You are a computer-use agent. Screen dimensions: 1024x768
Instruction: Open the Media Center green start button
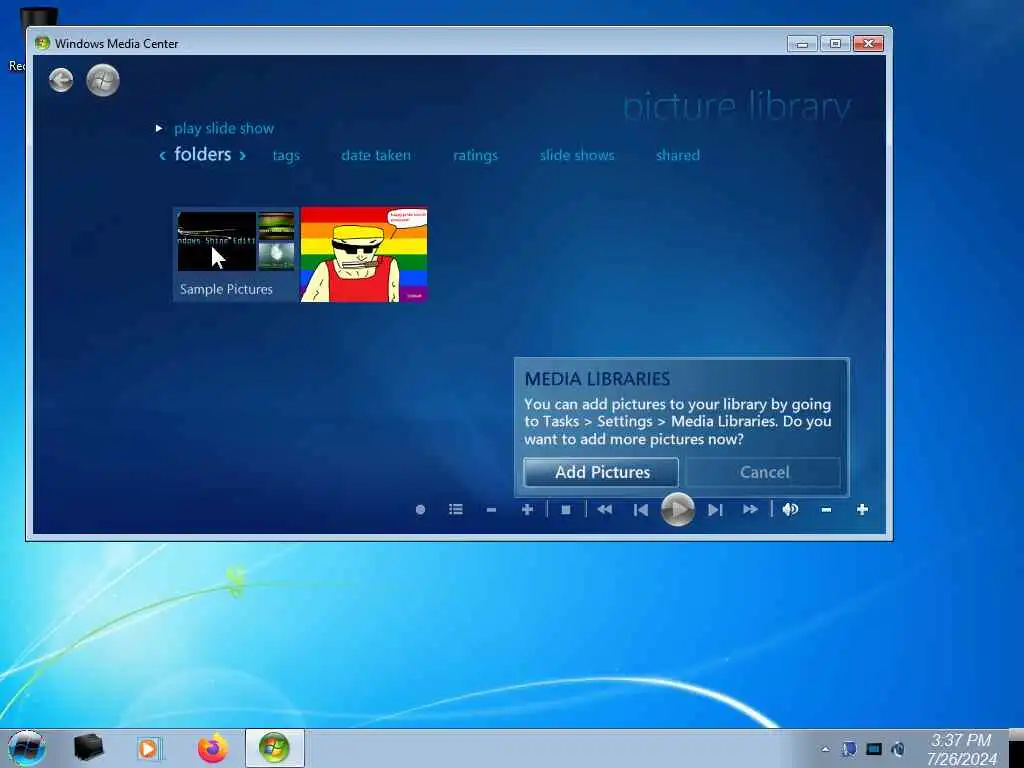click(x=103, y=80)
